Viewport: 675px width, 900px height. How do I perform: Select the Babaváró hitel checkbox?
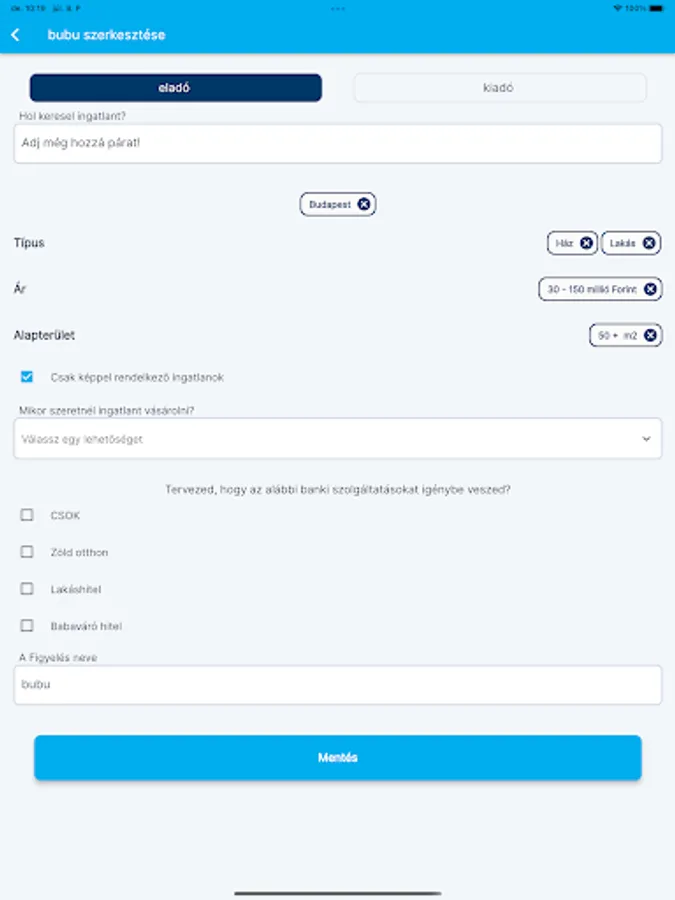[x=27, y=626]
